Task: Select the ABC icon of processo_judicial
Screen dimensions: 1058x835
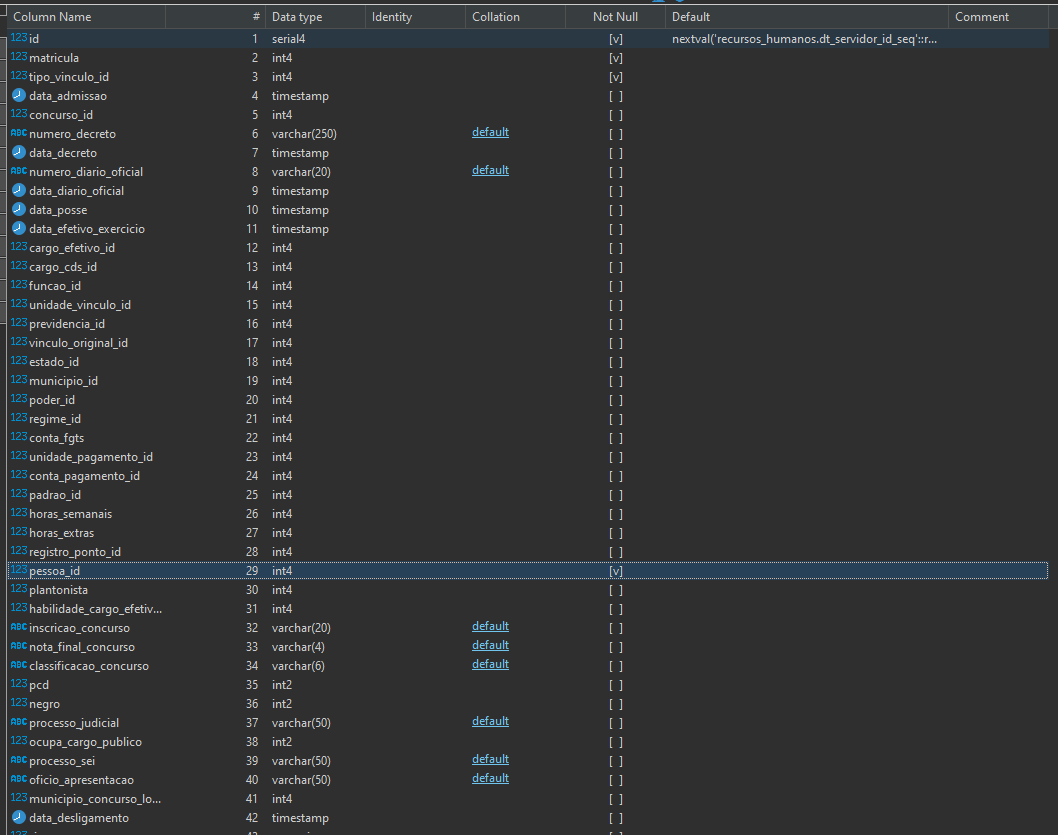Action: pos(19,722)
